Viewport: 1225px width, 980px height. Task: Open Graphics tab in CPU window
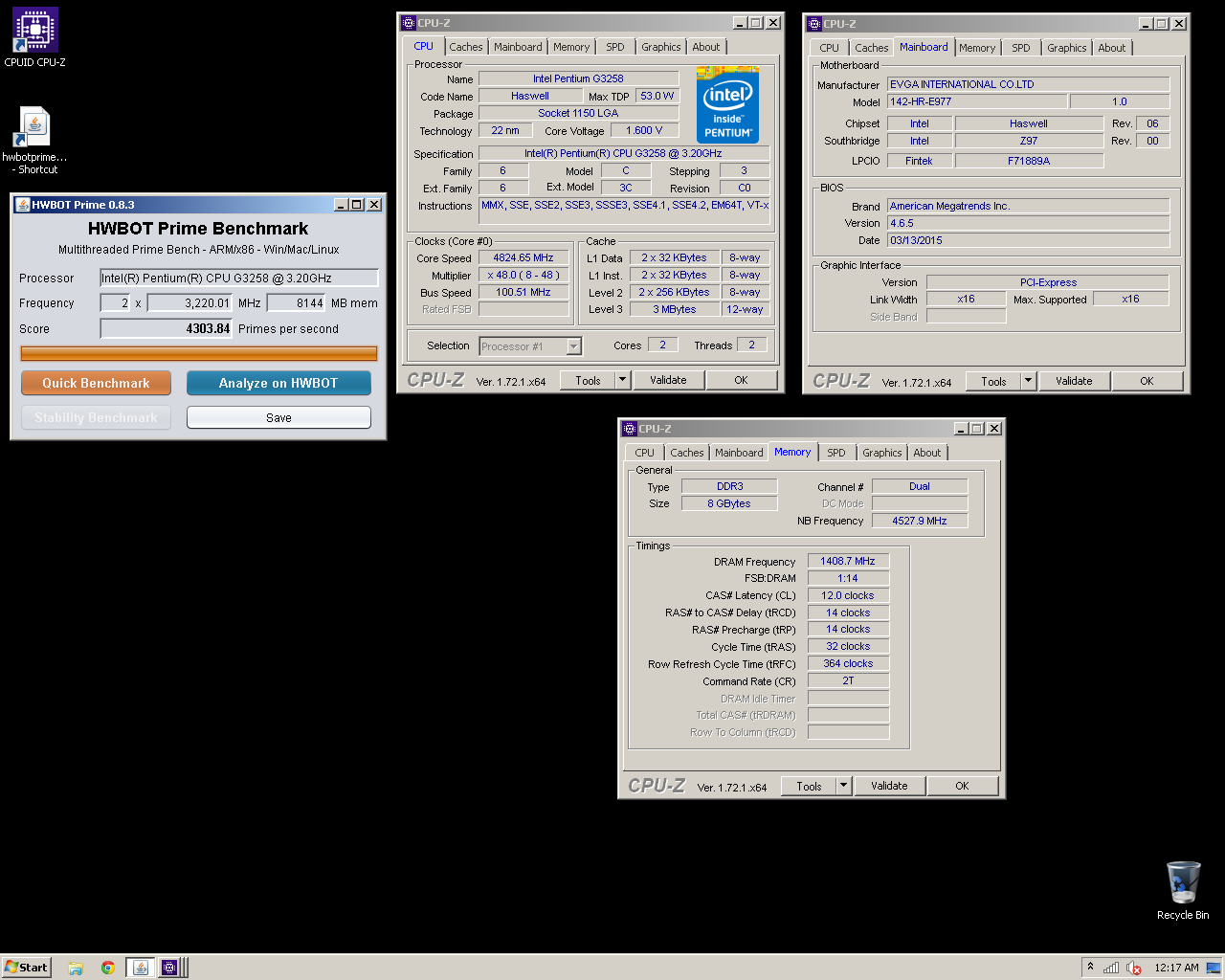(x=661, y=47)
